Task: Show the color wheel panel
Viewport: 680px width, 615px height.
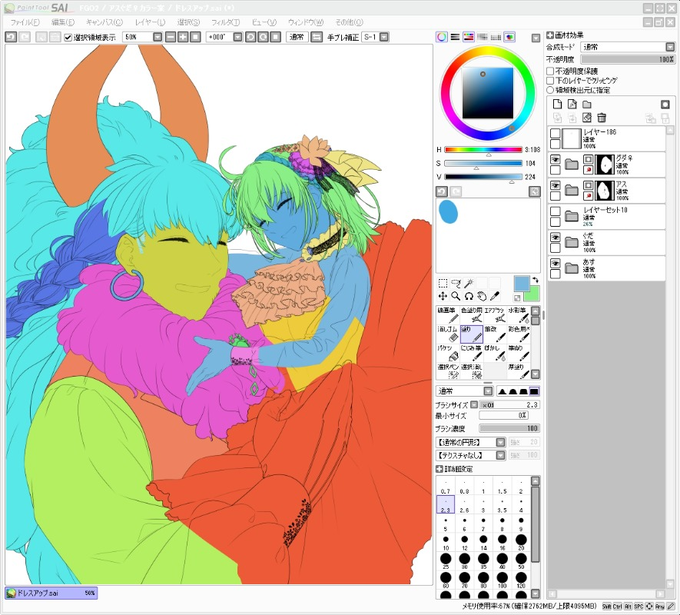Action: [441, 37]
